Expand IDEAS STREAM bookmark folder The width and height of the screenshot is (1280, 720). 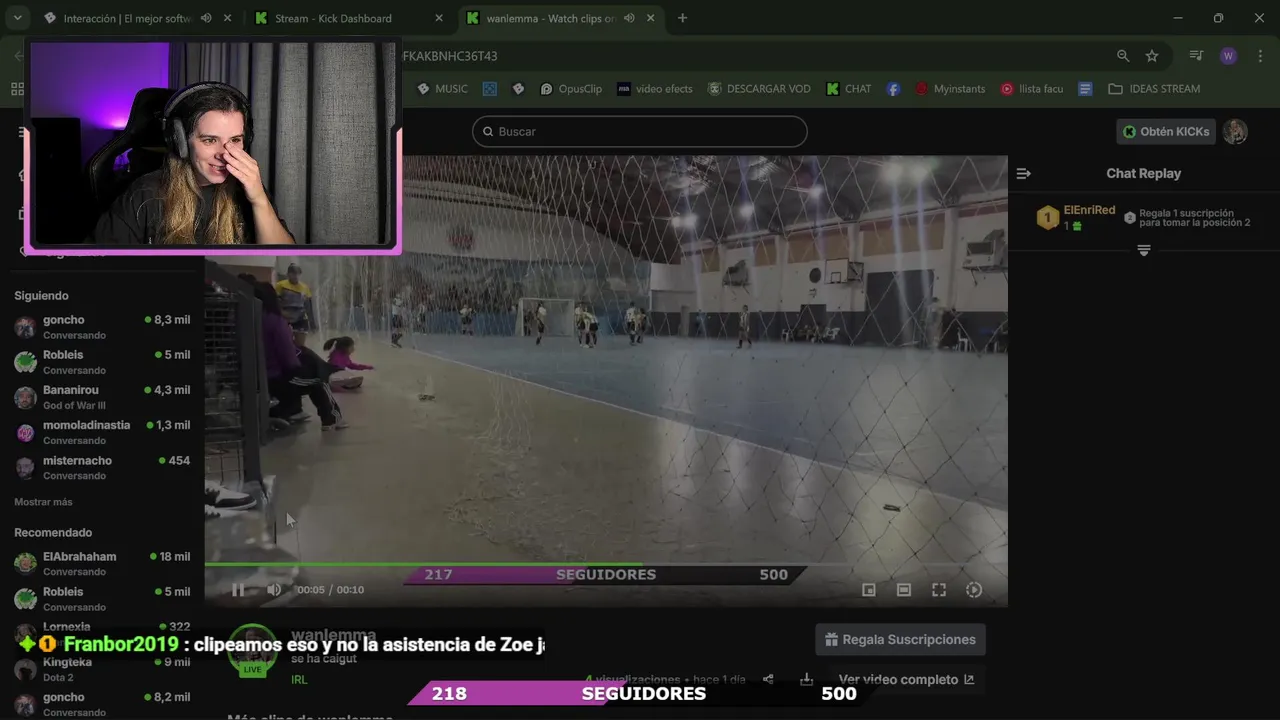(x=1154, y=89)
